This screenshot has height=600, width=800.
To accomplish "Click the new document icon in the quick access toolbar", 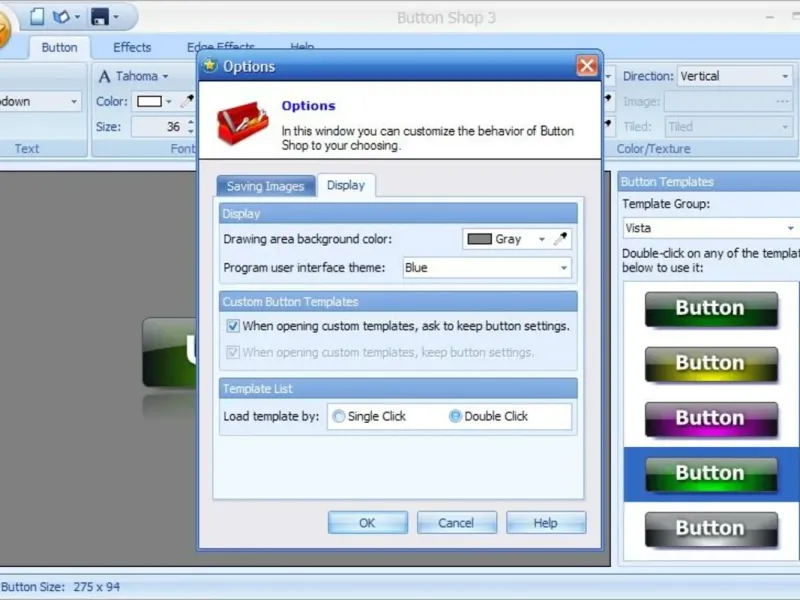I will (37, 17).
